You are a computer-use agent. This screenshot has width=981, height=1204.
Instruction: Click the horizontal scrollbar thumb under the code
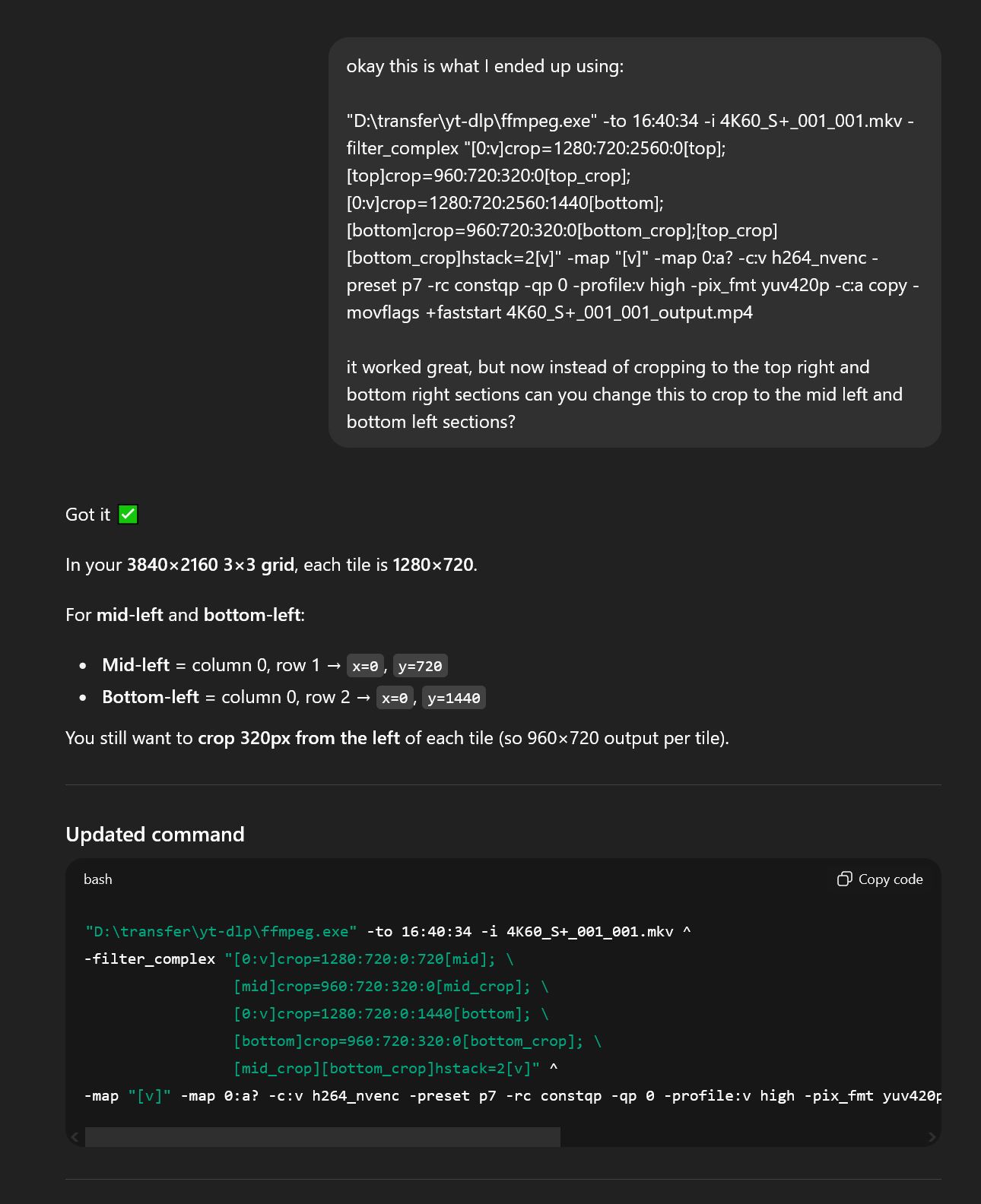(x=322, y=1137)
